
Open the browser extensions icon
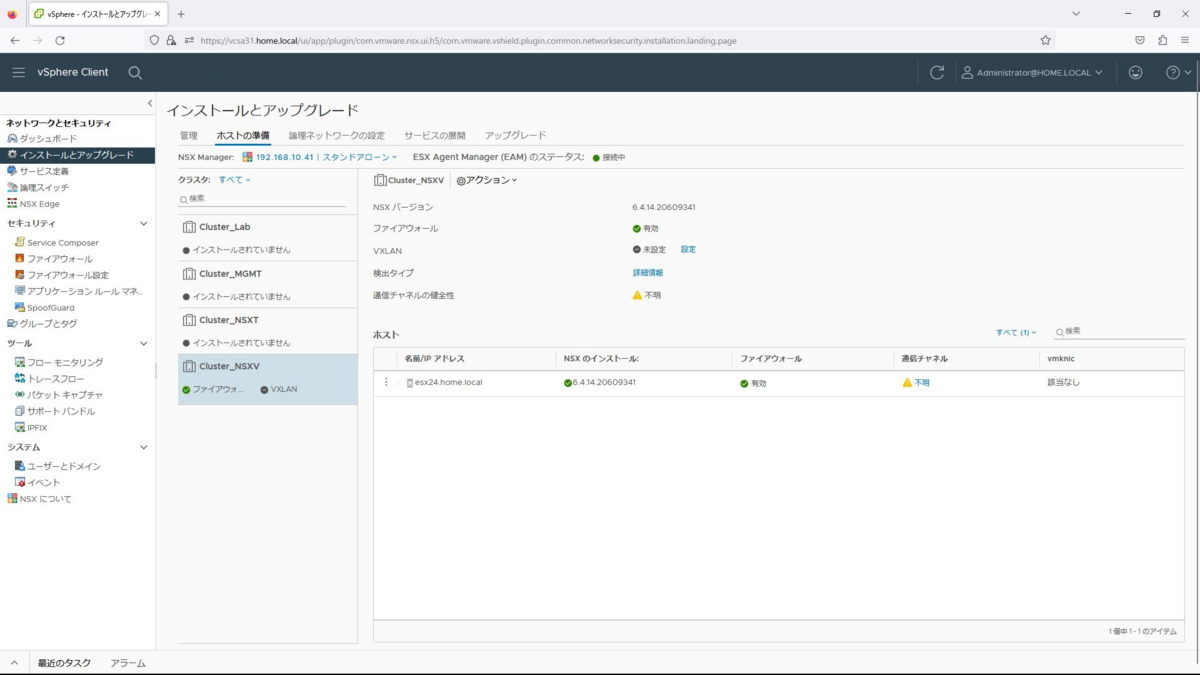click(1162, 40)
